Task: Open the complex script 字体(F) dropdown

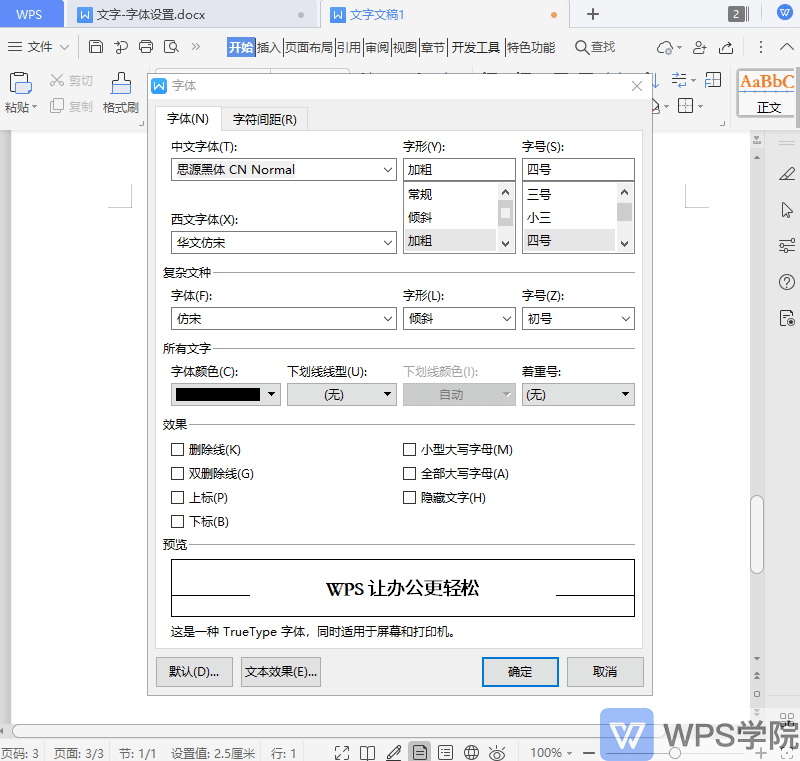Action: (x=388, y=319)
